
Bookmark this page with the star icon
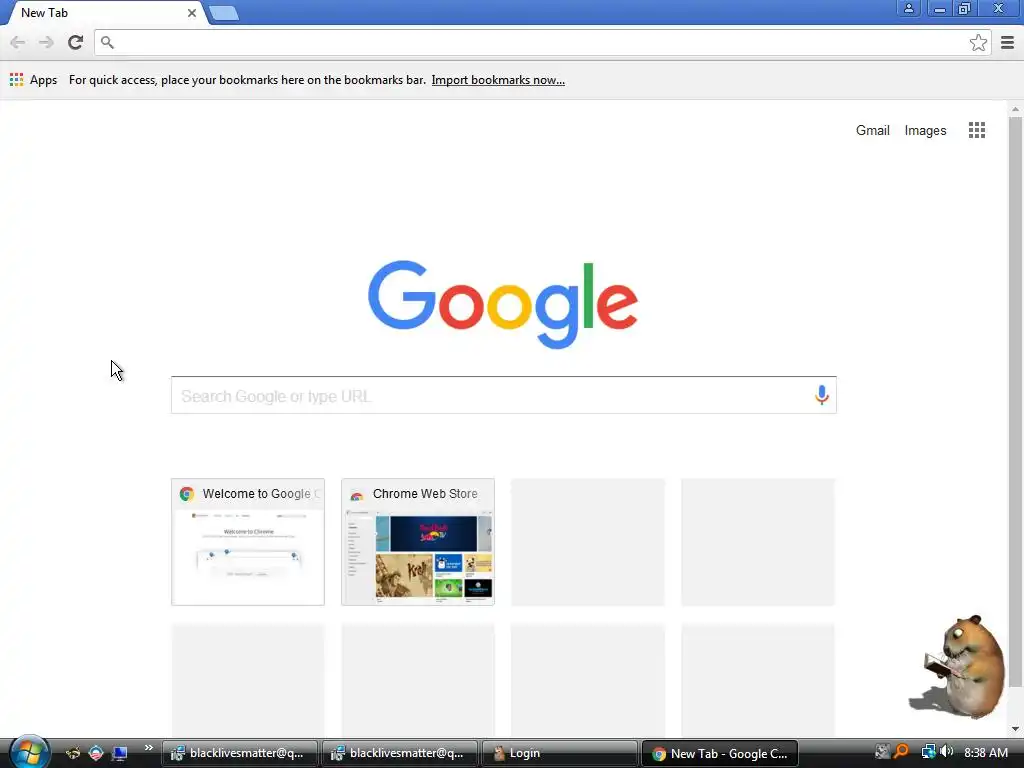978,42
